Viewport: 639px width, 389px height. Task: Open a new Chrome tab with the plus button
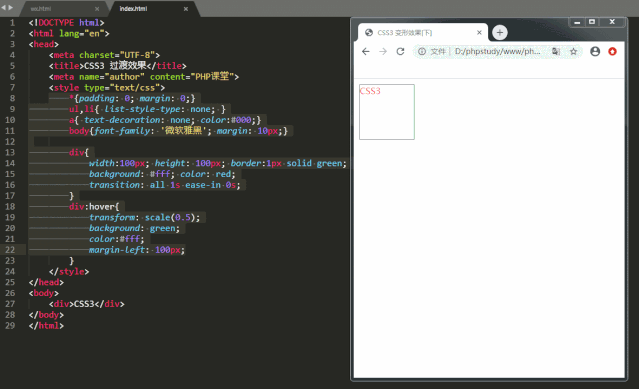click(500, 33)
